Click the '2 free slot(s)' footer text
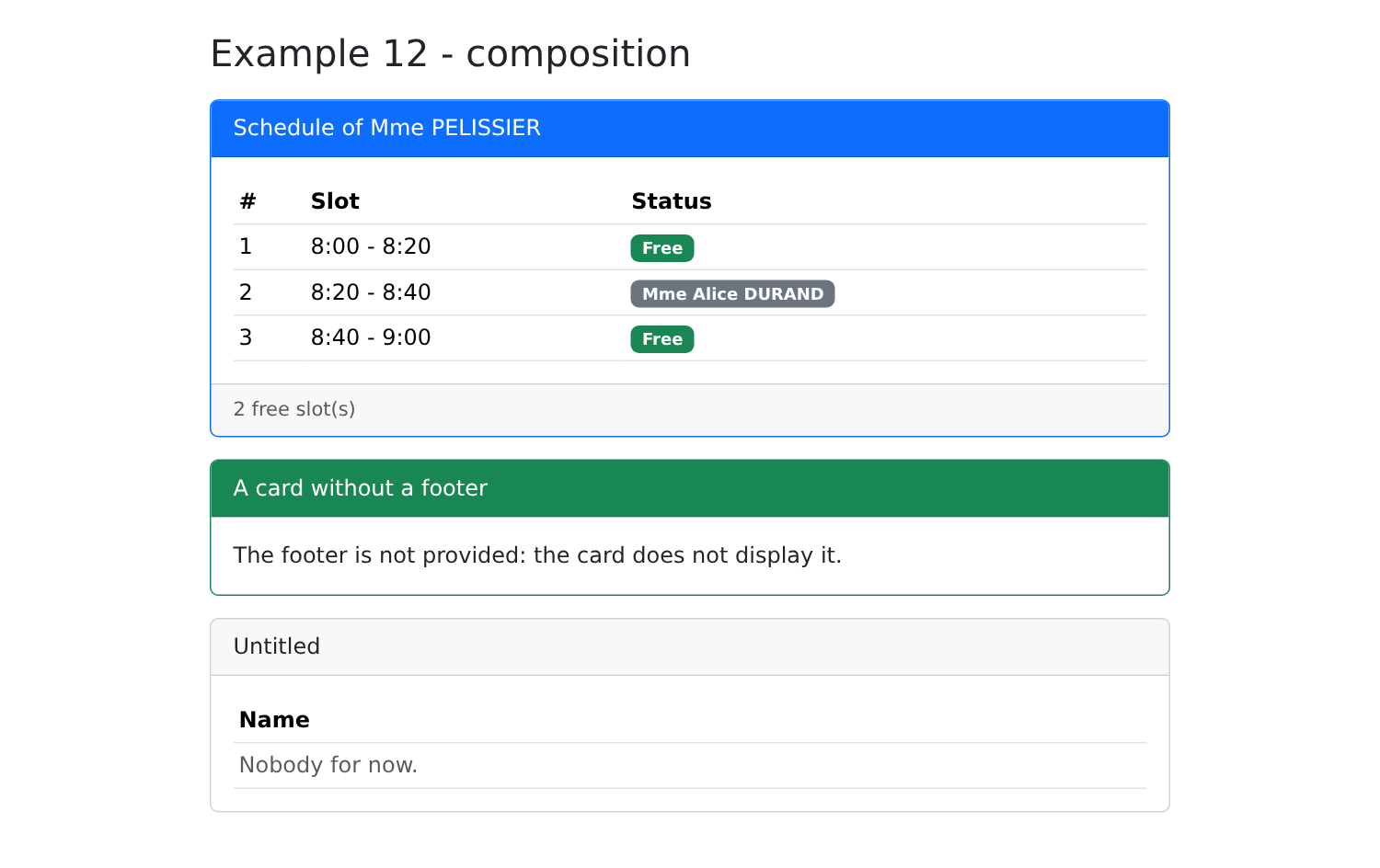The image size is (1380, 868). click(x=294, y=409)
